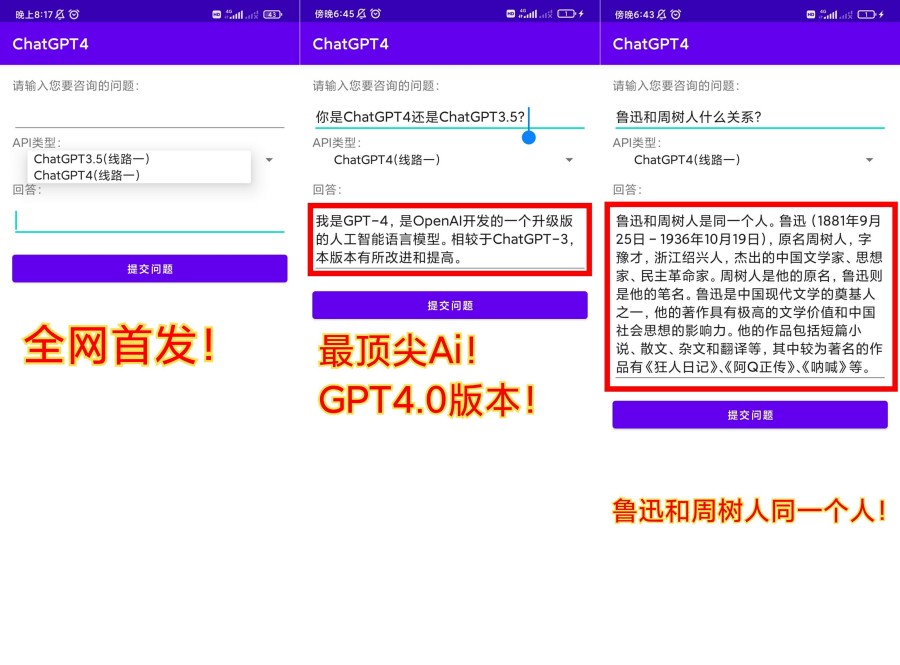
Task: Tap the muted bell icon beside 晚上8:17
Action: [59, 14]
